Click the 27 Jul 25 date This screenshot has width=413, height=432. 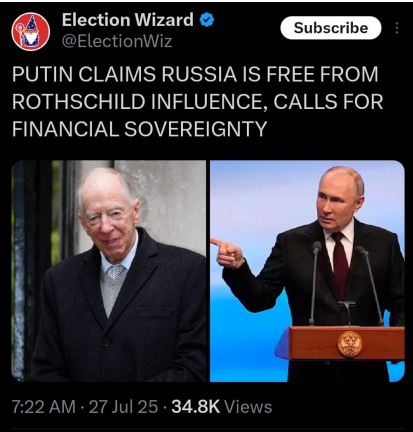[123, 407]
